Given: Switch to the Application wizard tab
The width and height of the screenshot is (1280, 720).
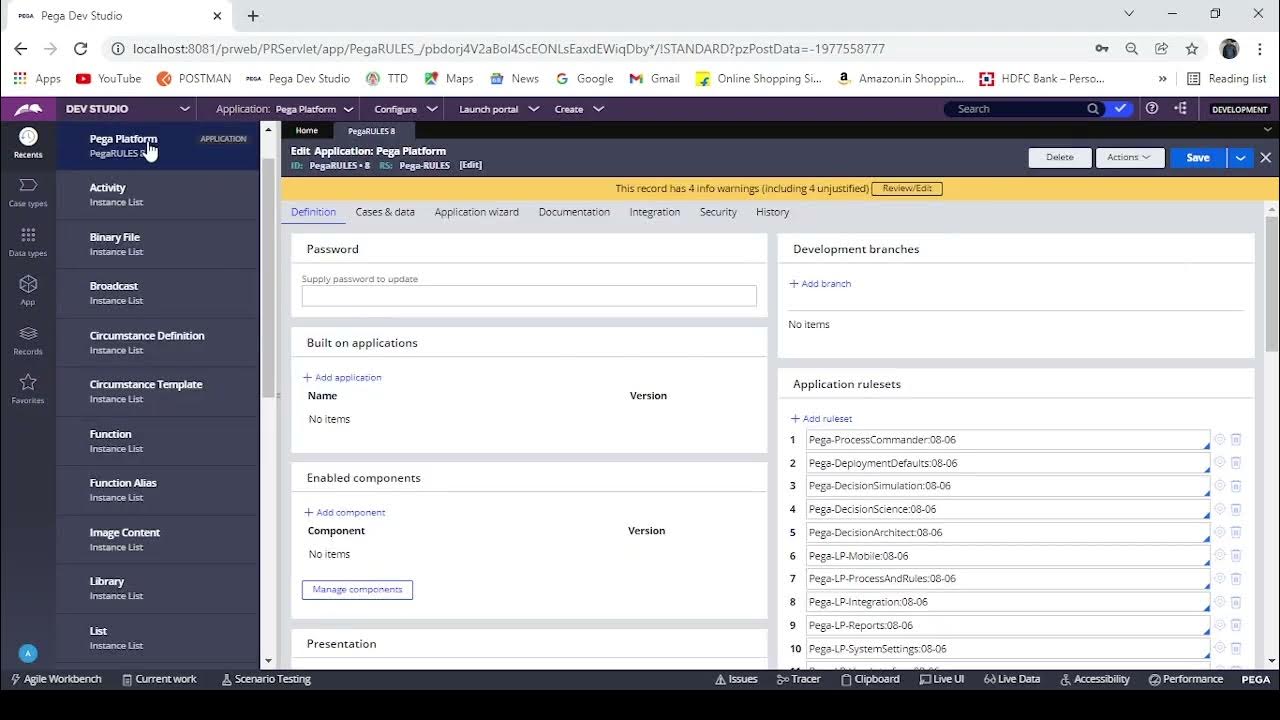Looking at the screenshot, I should [x=476, y=212].
